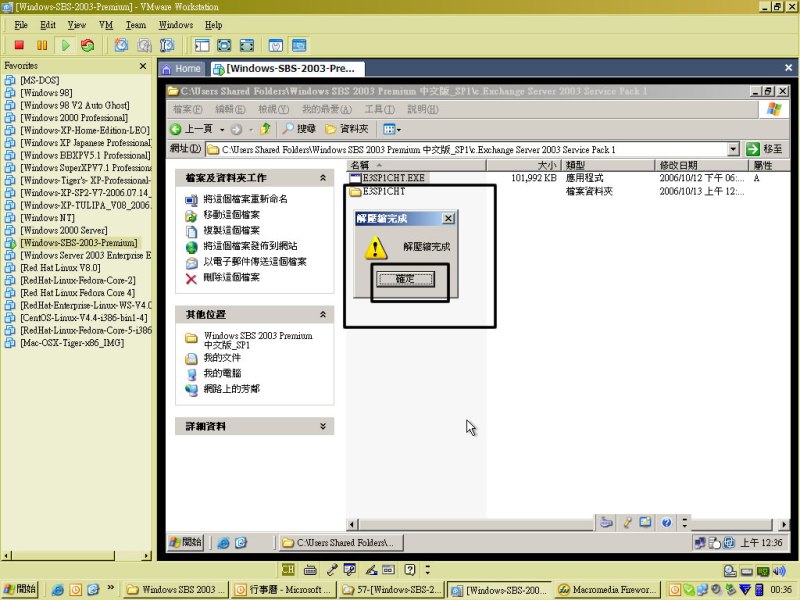800x600 pixels.
Task: Open the File menu in VMware Workstation
Action: coord(21,25)
